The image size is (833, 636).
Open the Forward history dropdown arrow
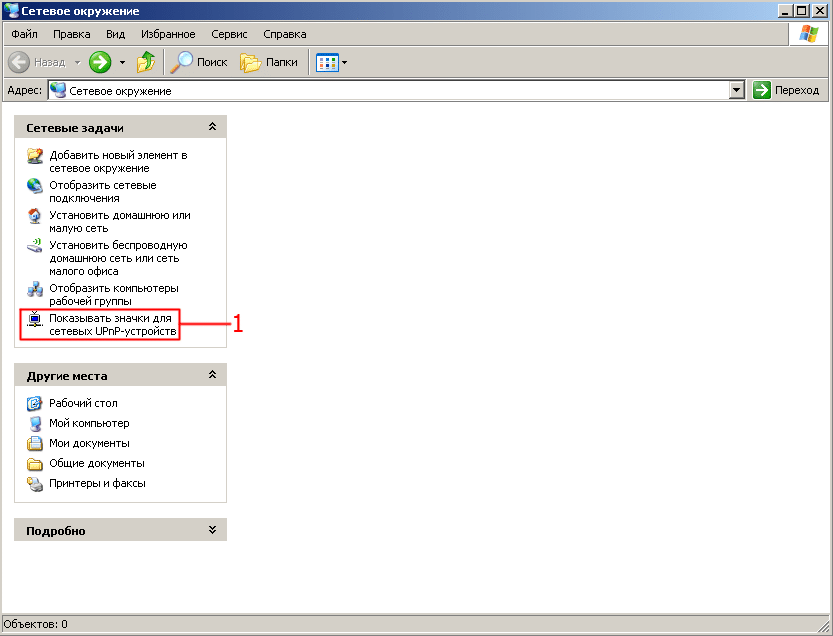click(122, 63)
